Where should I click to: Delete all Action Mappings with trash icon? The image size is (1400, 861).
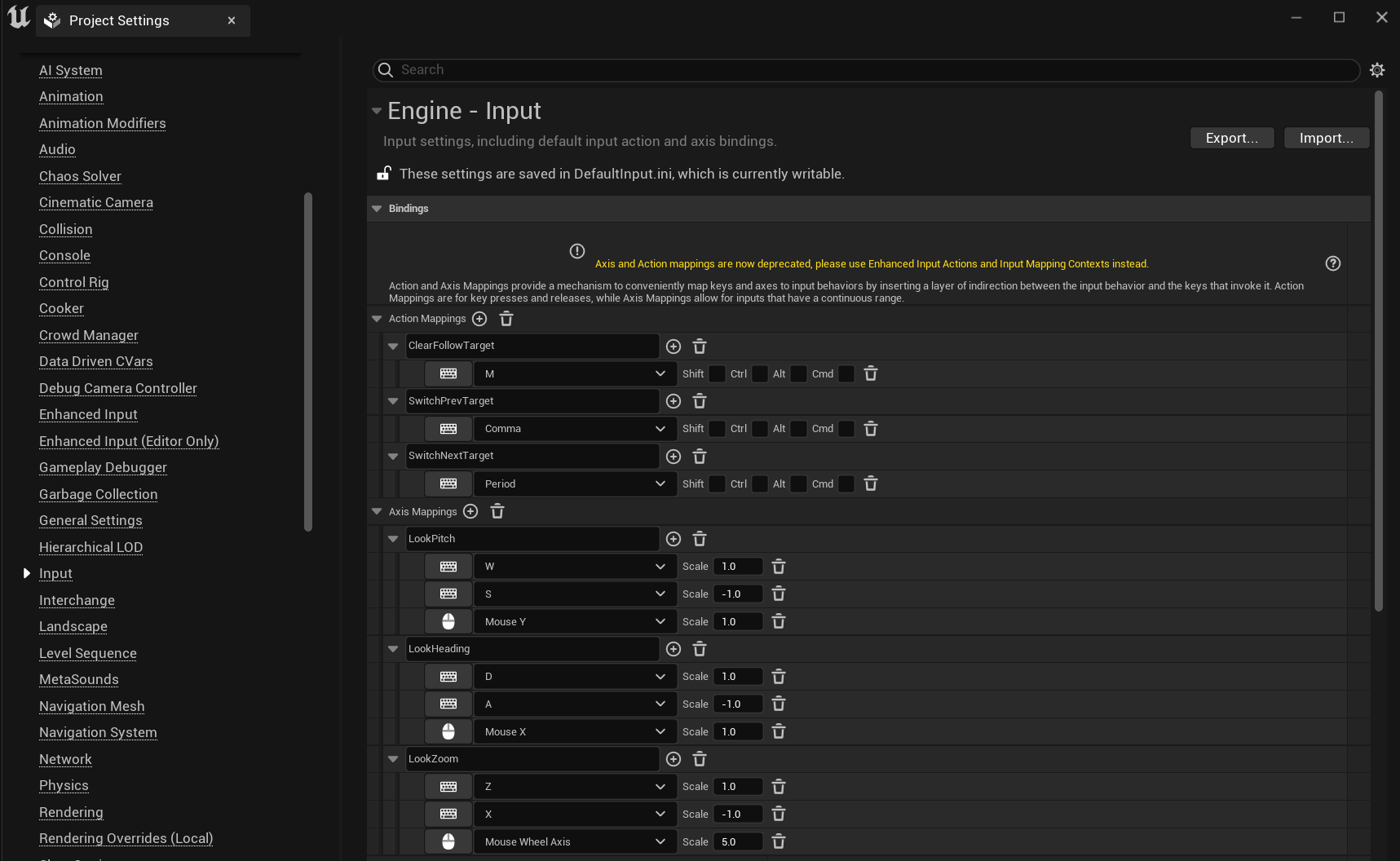[506, 319]
